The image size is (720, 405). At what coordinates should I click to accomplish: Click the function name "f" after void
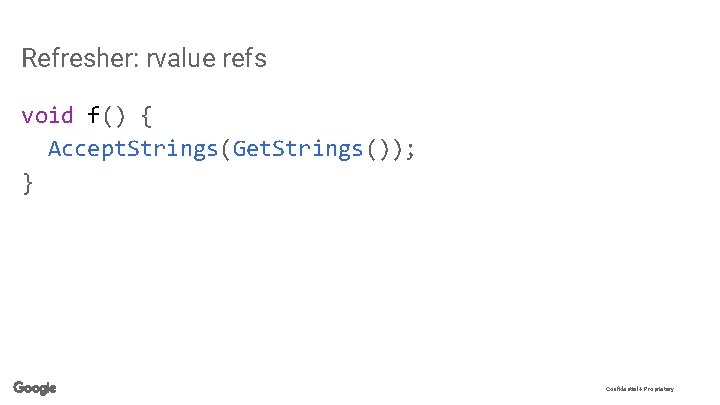tap(94, 116)
